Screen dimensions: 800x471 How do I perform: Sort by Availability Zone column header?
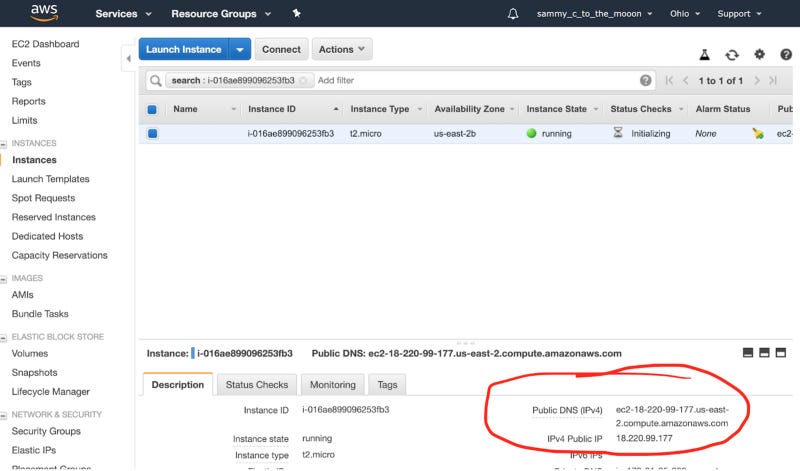click(x=474, y=109)
